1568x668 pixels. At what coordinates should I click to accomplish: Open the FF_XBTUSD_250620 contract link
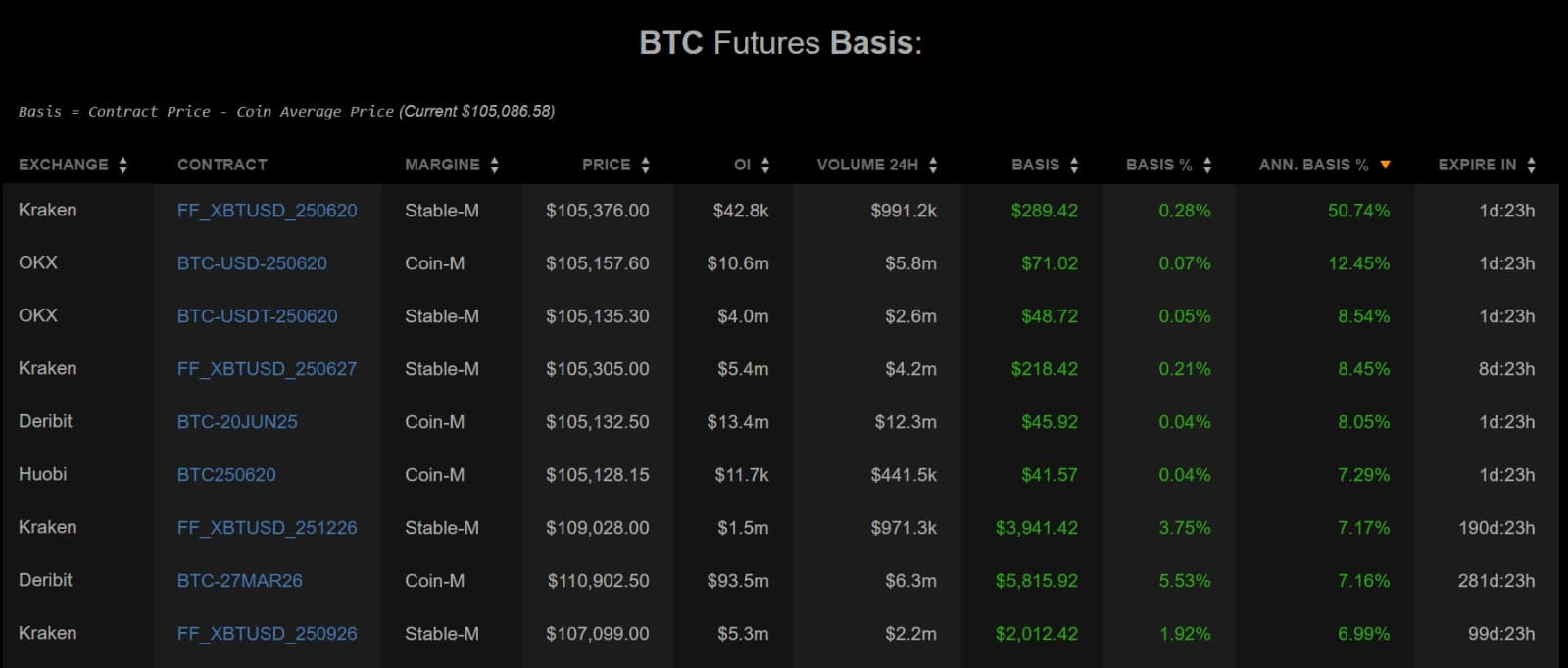tap(266, 210)
